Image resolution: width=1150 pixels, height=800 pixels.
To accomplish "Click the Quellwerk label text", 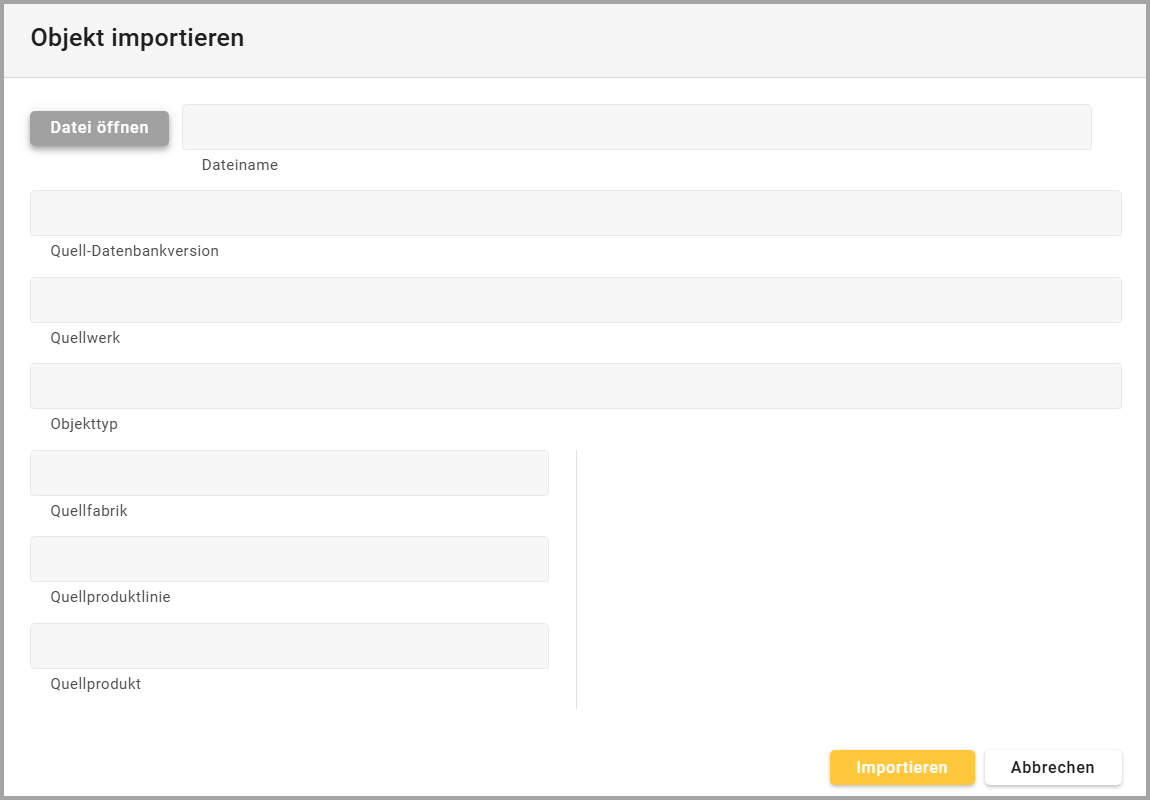I will (85, 338).
